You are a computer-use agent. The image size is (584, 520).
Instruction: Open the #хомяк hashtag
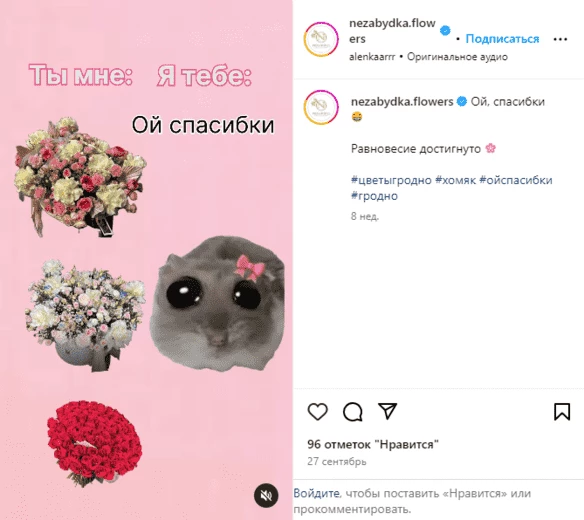456,180
